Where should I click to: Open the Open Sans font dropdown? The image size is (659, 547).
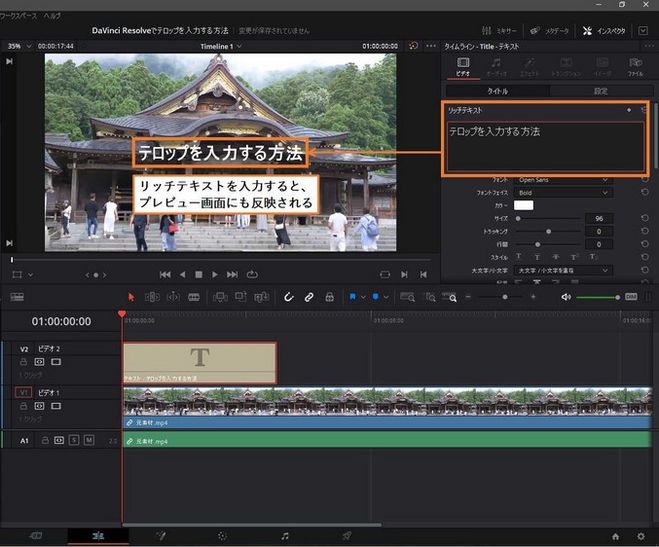click(x=563, y=180)
